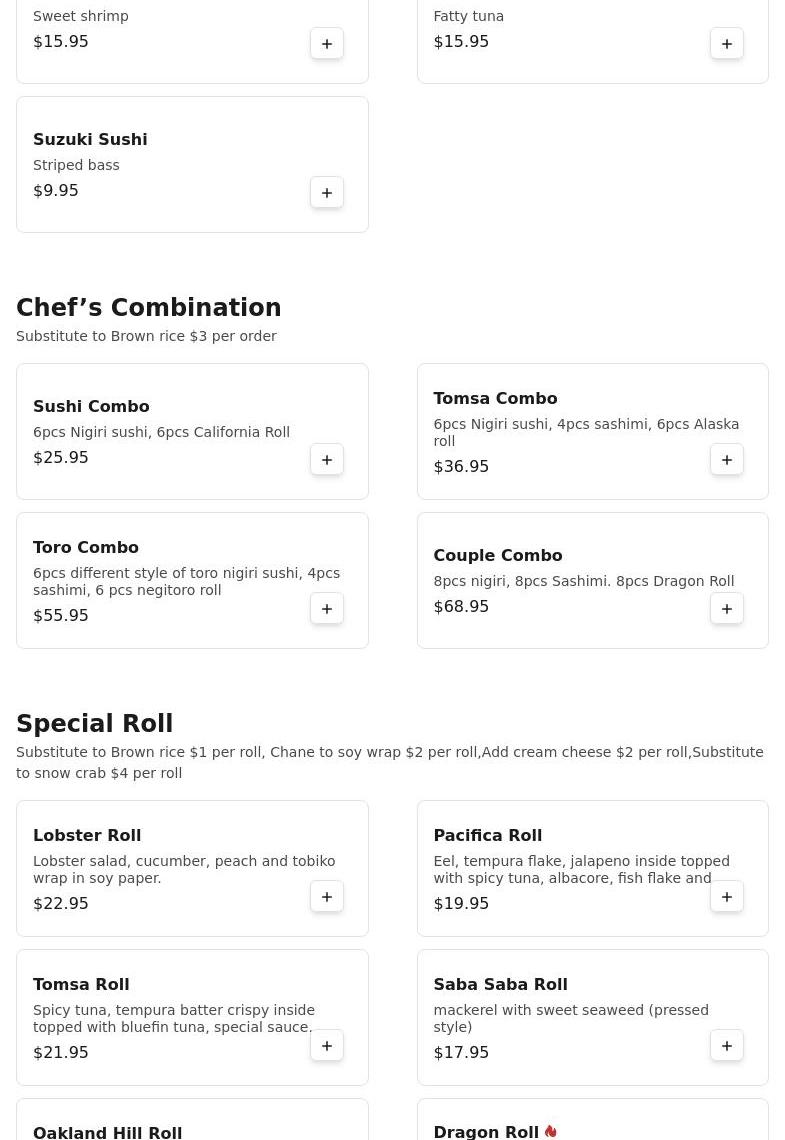Viewport: 785px width, 1140px height.
Task: Add Tomsa Combo to the order
Action: (727, 459)
